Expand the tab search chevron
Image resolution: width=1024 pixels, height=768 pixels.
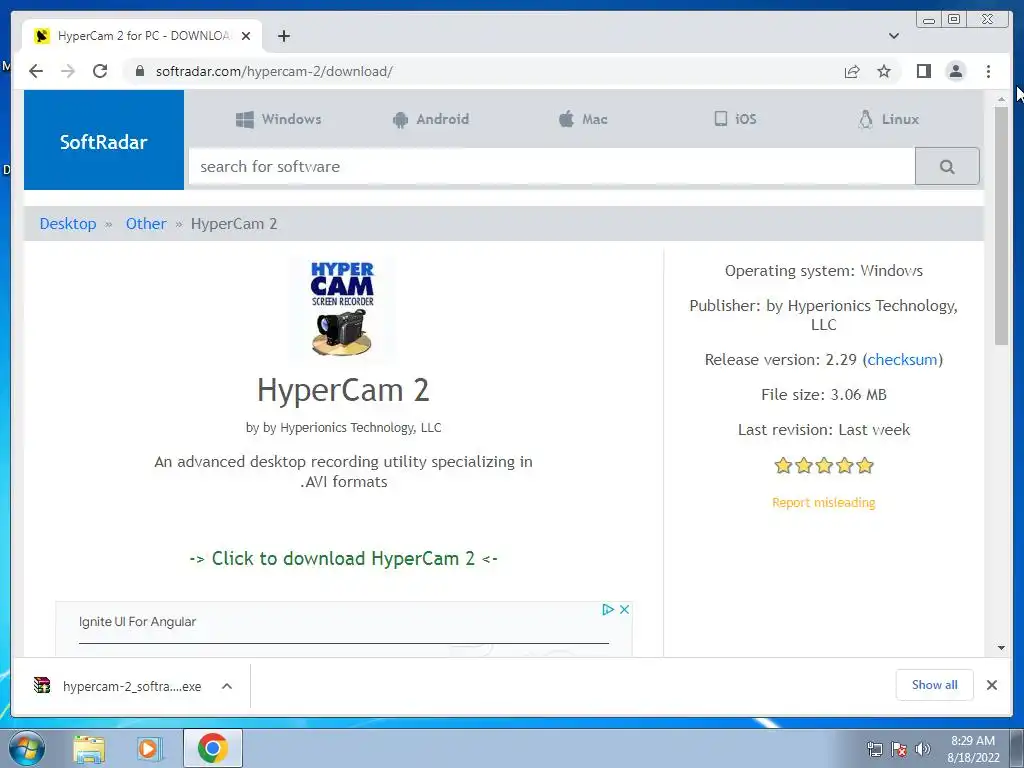pyautogui.click(x=894, y=36)
